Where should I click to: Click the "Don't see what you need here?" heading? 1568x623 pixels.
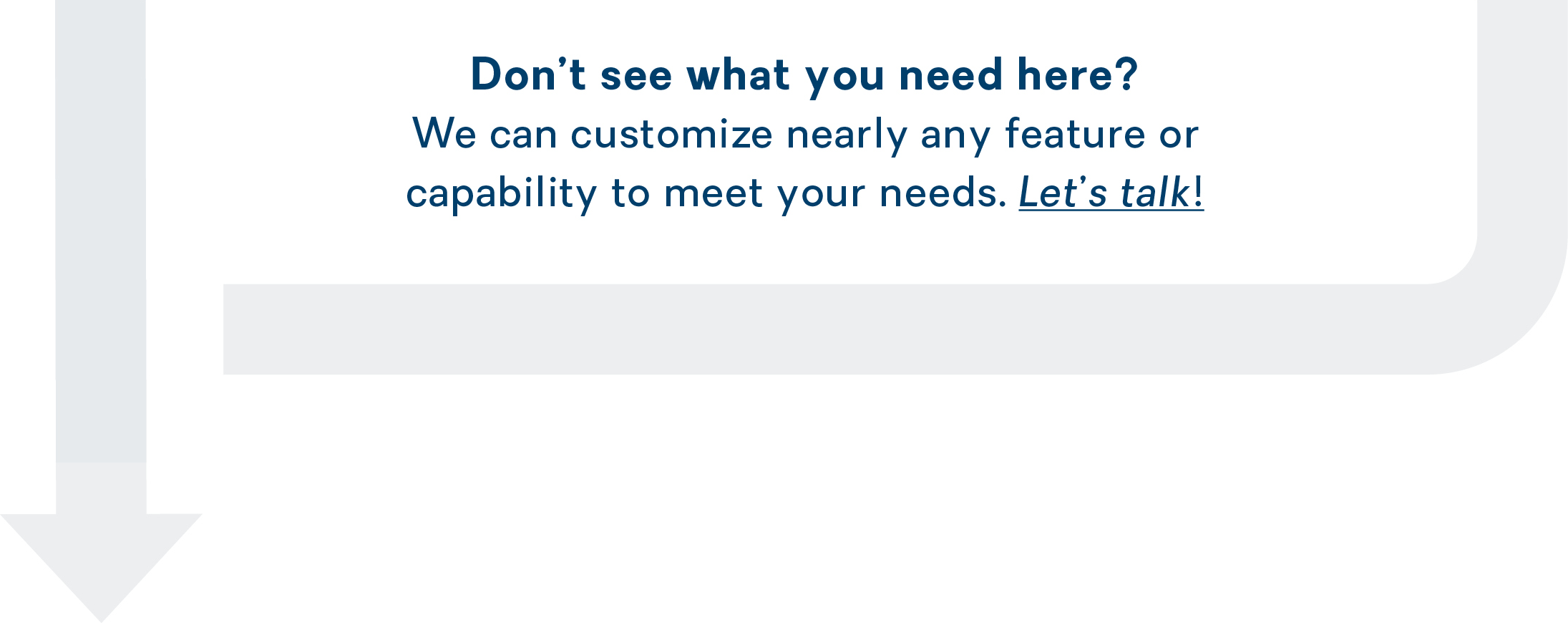point(804,75)
